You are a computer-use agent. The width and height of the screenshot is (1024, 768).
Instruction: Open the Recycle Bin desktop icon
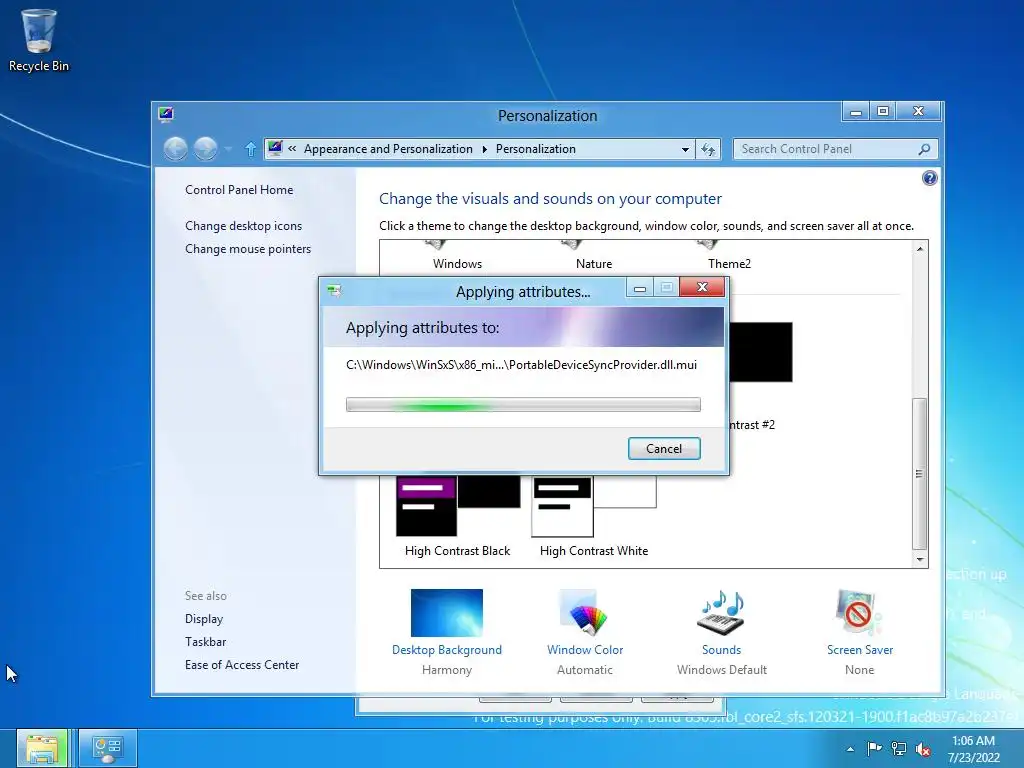[39, 40]
